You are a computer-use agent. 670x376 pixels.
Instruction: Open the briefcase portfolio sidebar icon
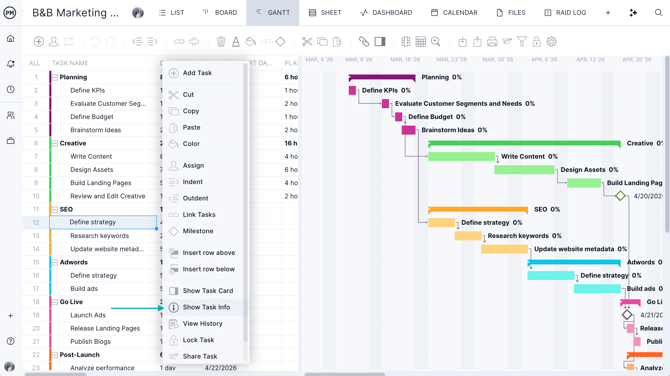(x=11, y=141)
